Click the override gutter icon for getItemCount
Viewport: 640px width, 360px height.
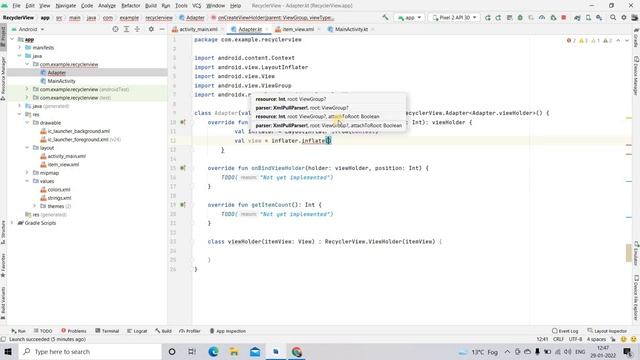point(183,204)
